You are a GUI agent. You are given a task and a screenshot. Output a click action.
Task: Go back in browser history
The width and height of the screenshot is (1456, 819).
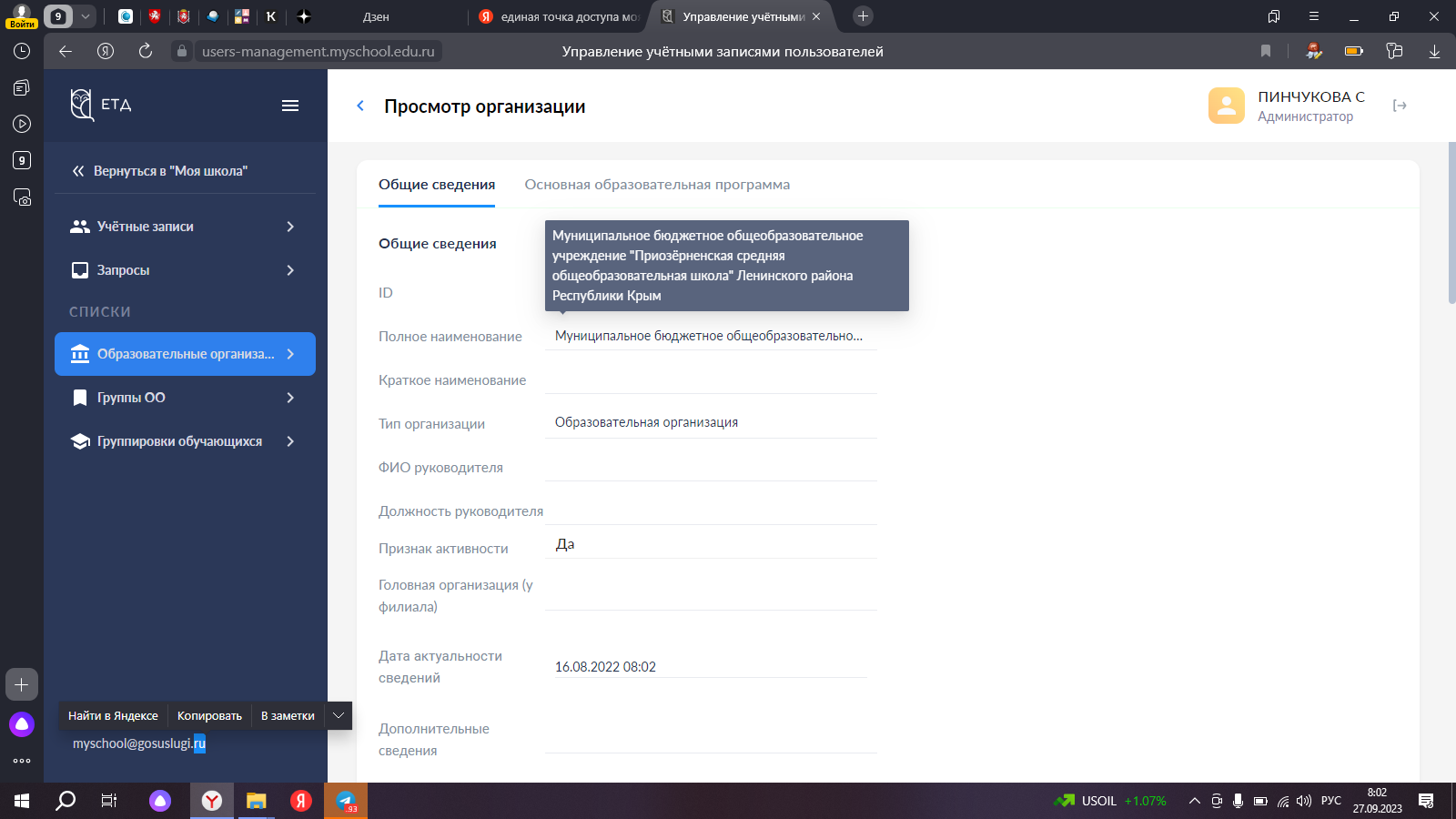pyautogui.click(x=66, y=51)
